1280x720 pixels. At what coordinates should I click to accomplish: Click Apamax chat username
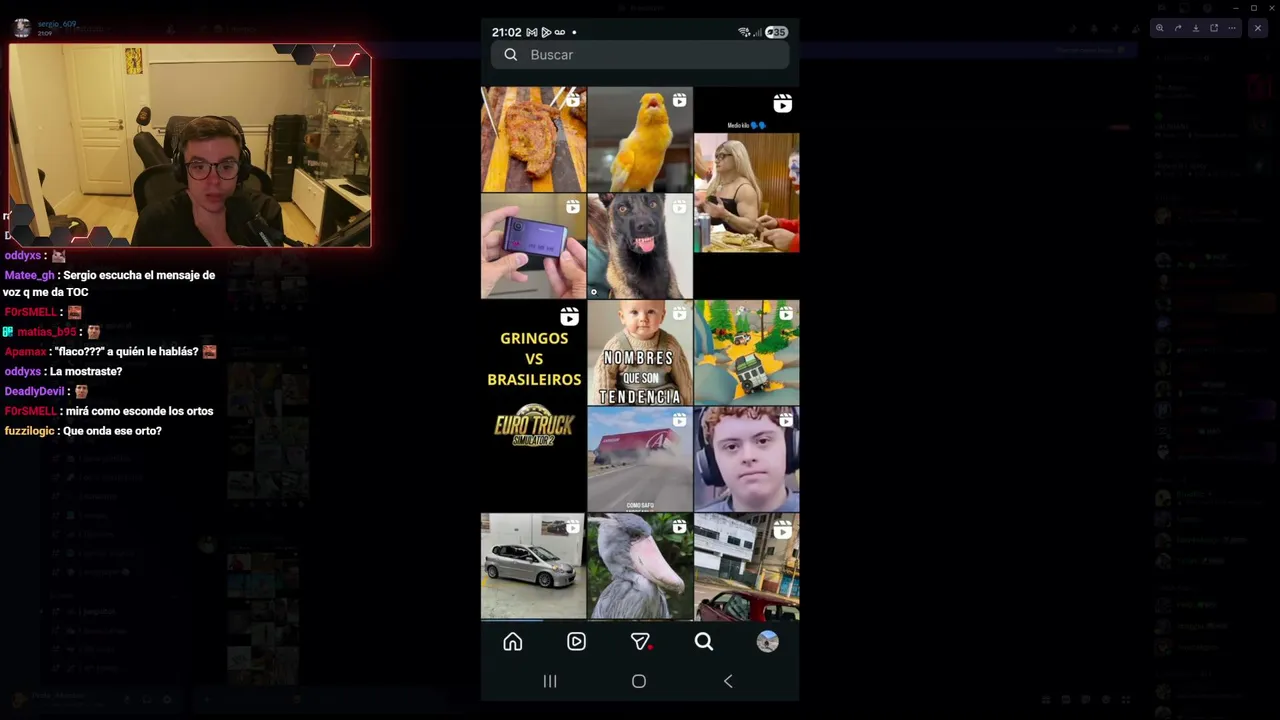(x=25, y=352)
